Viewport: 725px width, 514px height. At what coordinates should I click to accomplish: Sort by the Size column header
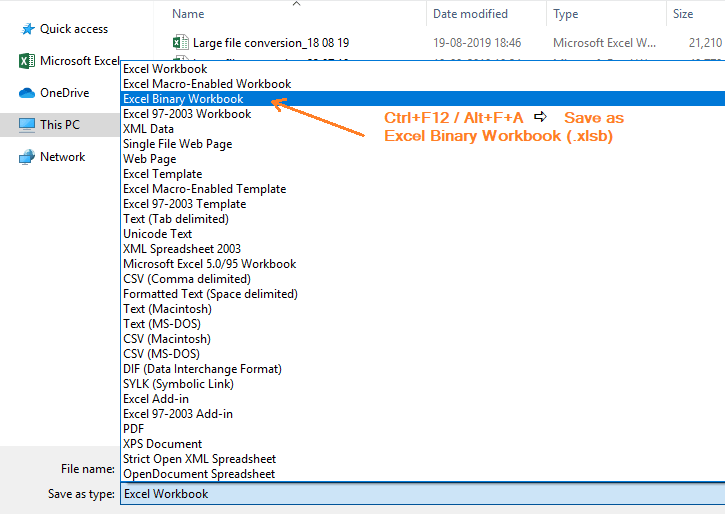(683, 14)
